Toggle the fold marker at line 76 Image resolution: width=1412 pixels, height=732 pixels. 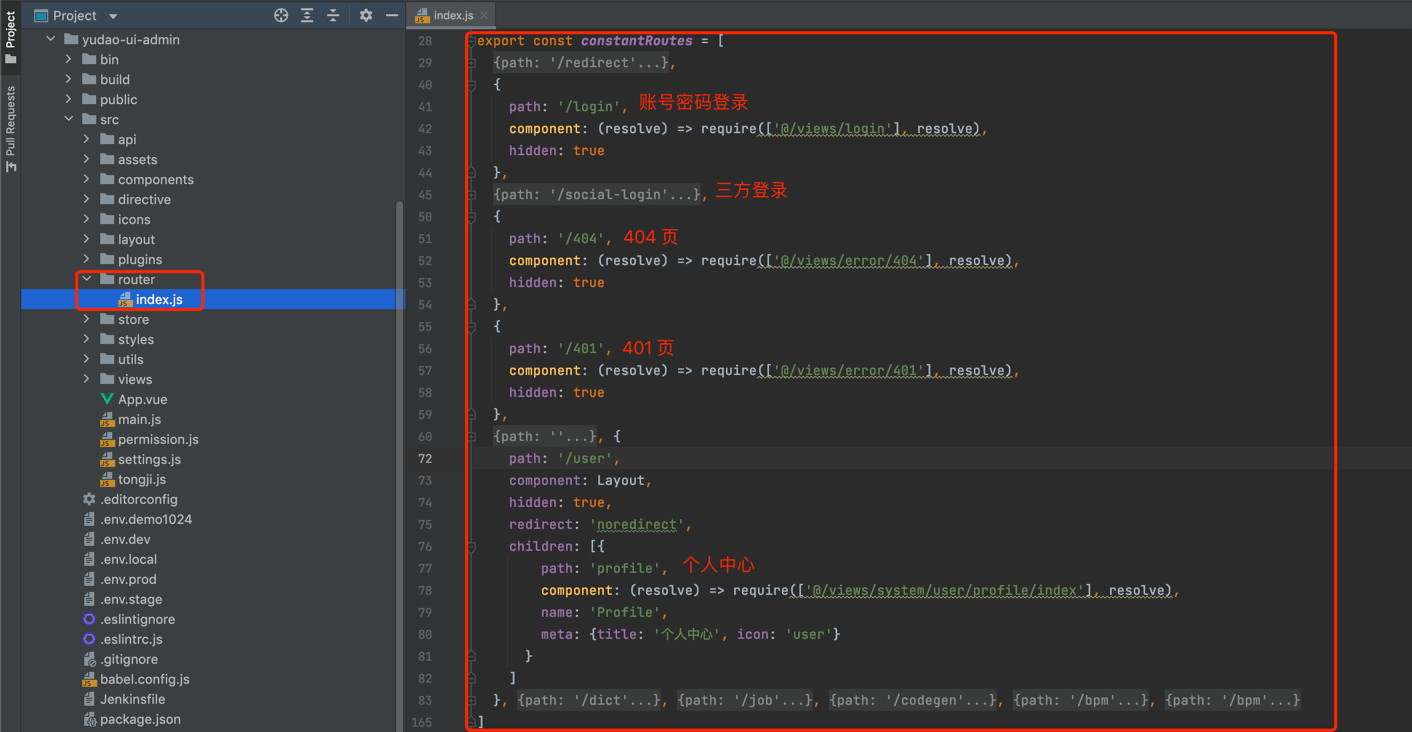(x=471, y=547)
